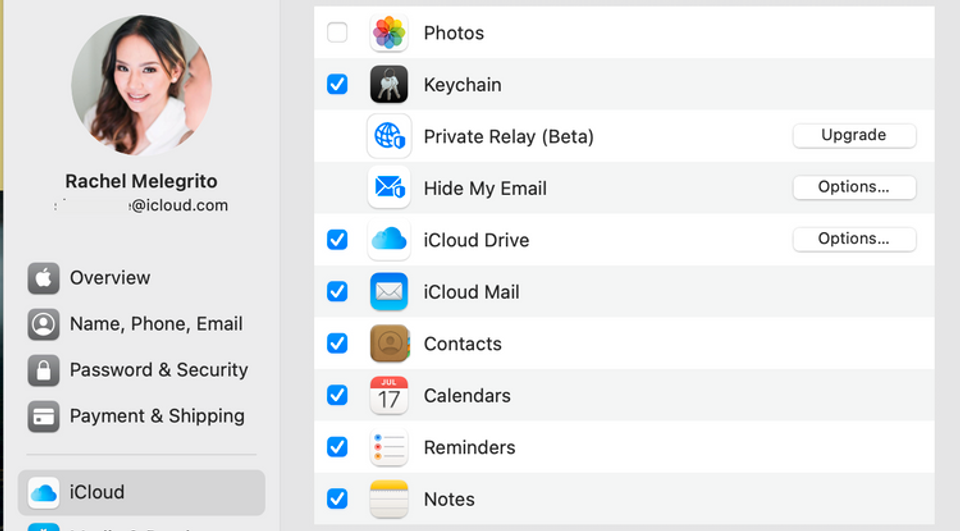
Task: Click the Keychain keys icon
Action: tap(389, 85)
